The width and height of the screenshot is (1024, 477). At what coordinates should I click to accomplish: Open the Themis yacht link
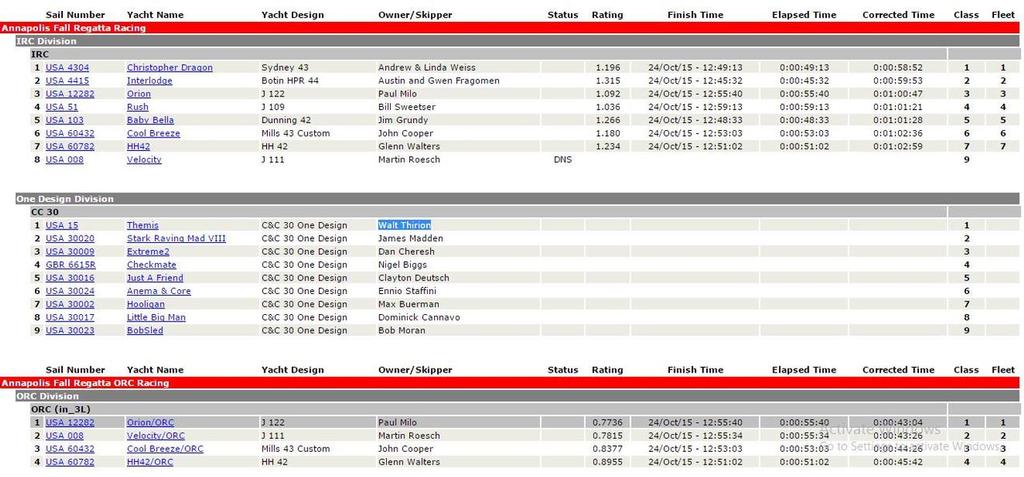click(142, 225)
